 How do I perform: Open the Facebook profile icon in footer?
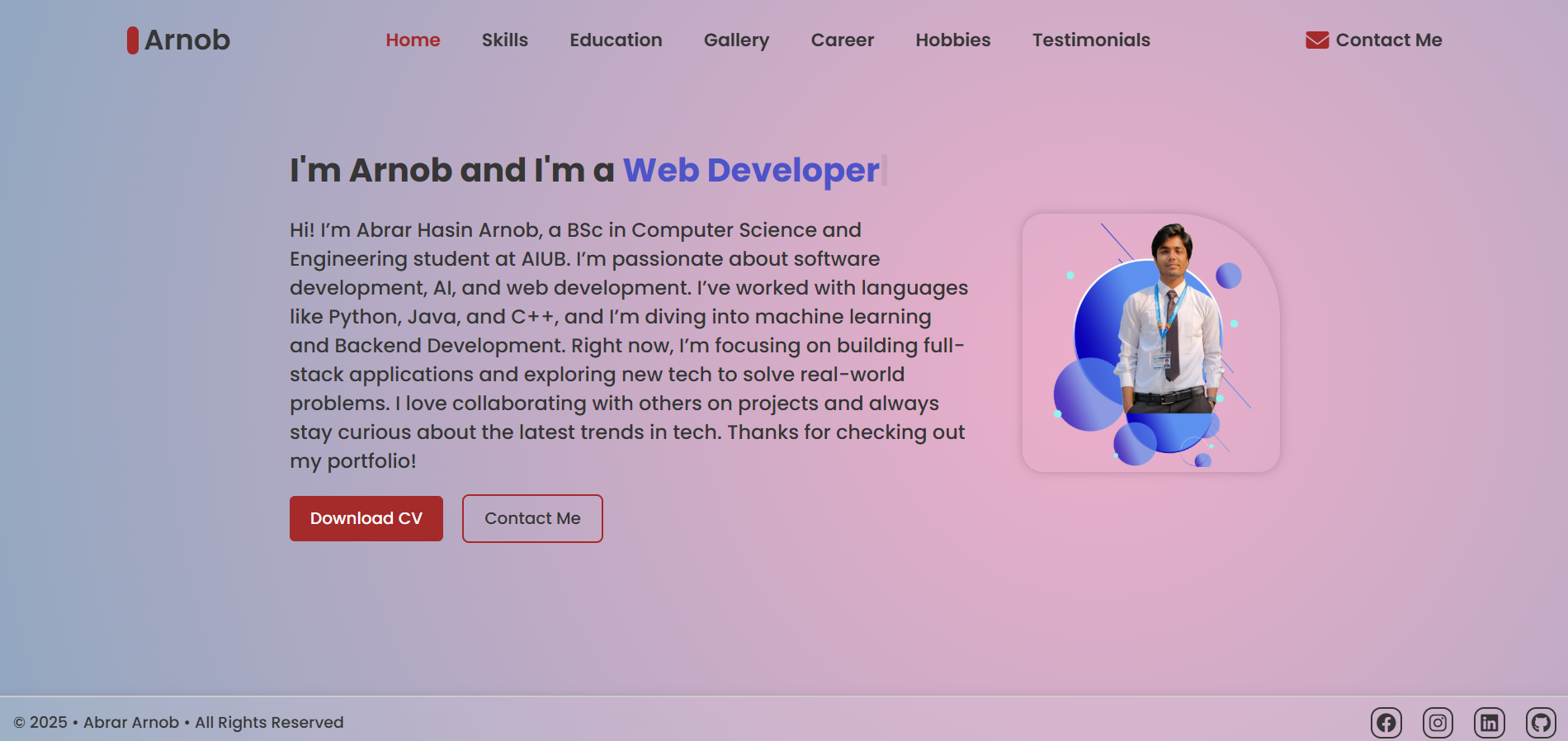point(1386,723)
